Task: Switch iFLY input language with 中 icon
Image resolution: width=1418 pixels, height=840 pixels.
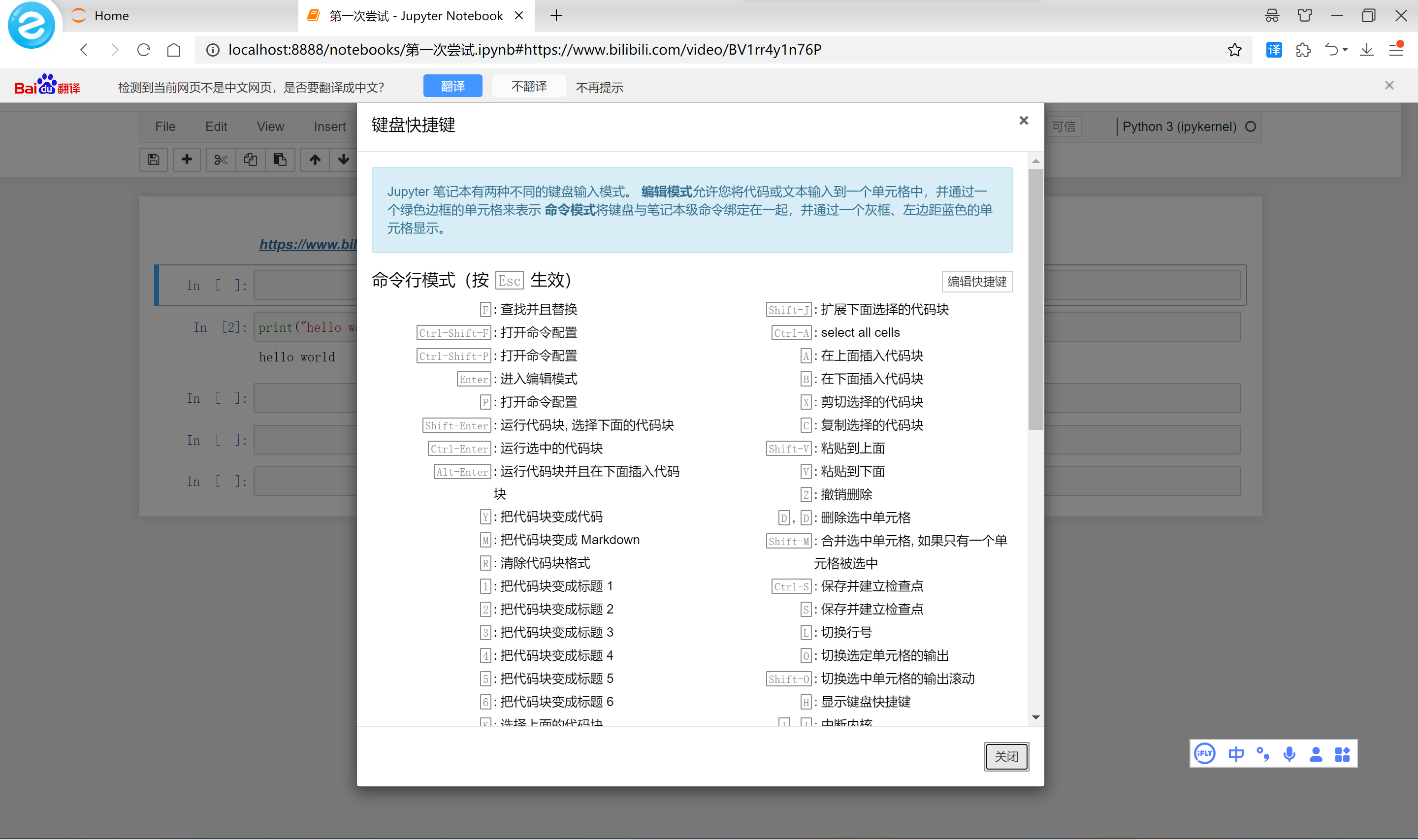Action: [1236, 754]
